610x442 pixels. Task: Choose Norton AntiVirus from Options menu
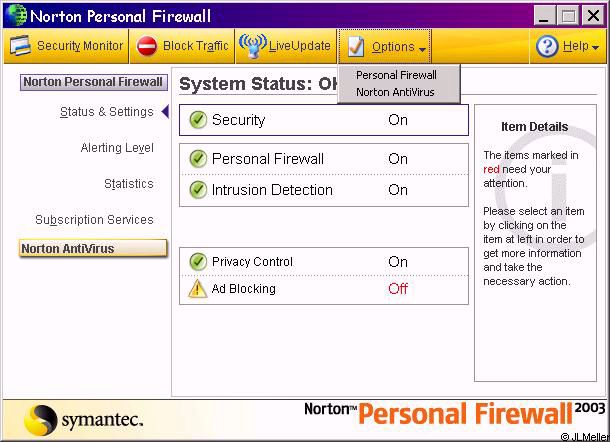[x=396, y=92]
